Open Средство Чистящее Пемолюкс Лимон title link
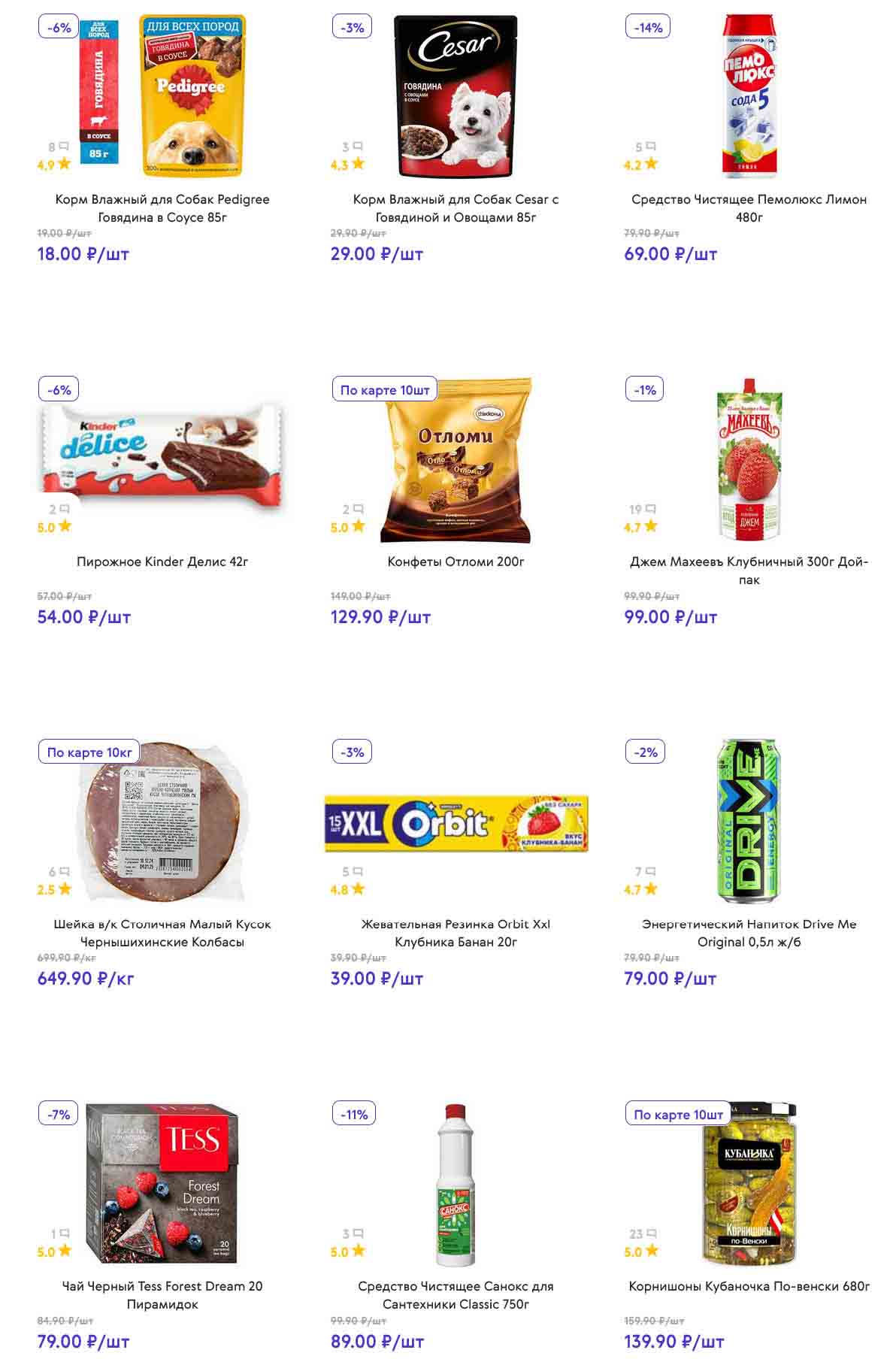Screen dimensions: 896x1368 point(749,208)
